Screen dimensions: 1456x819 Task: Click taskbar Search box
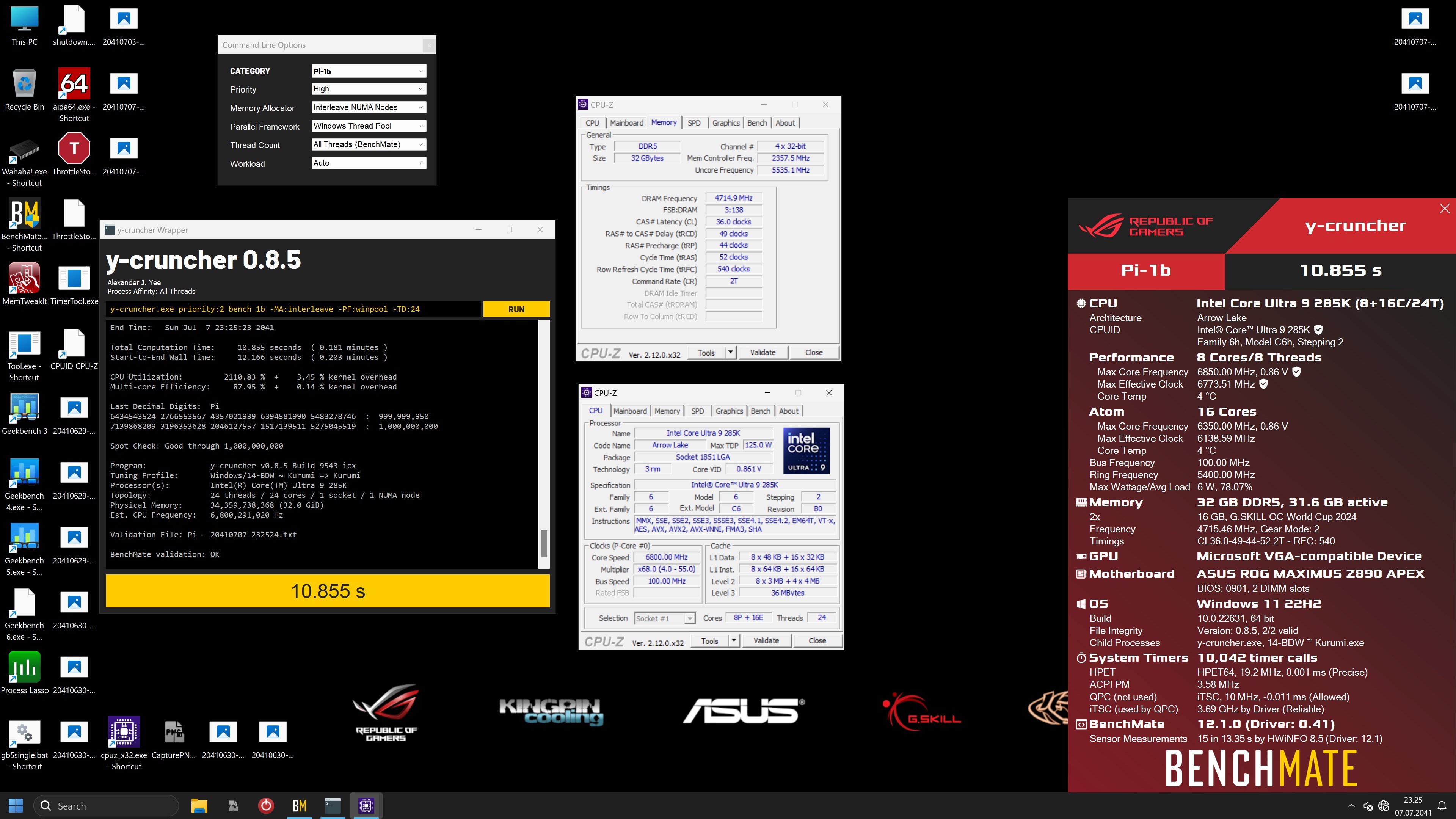106,805
